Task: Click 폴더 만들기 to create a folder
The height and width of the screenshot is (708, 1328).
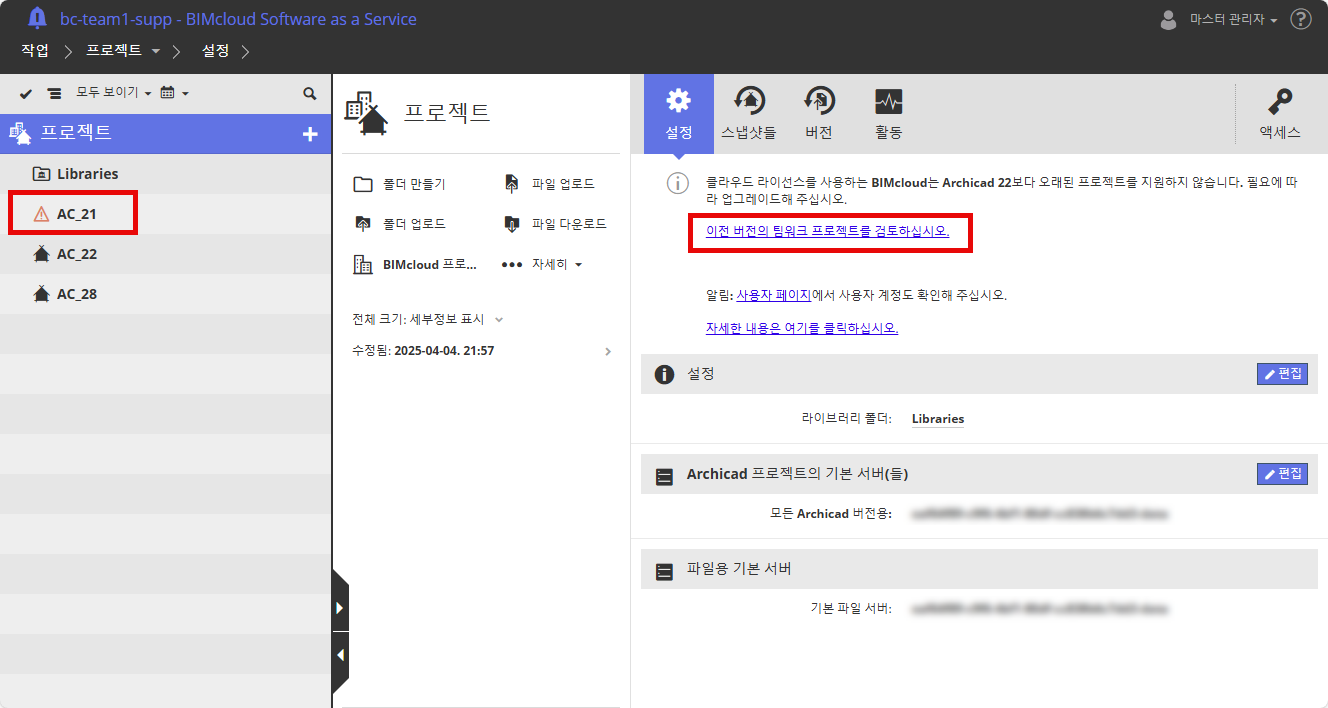Action: coord(400,184)
